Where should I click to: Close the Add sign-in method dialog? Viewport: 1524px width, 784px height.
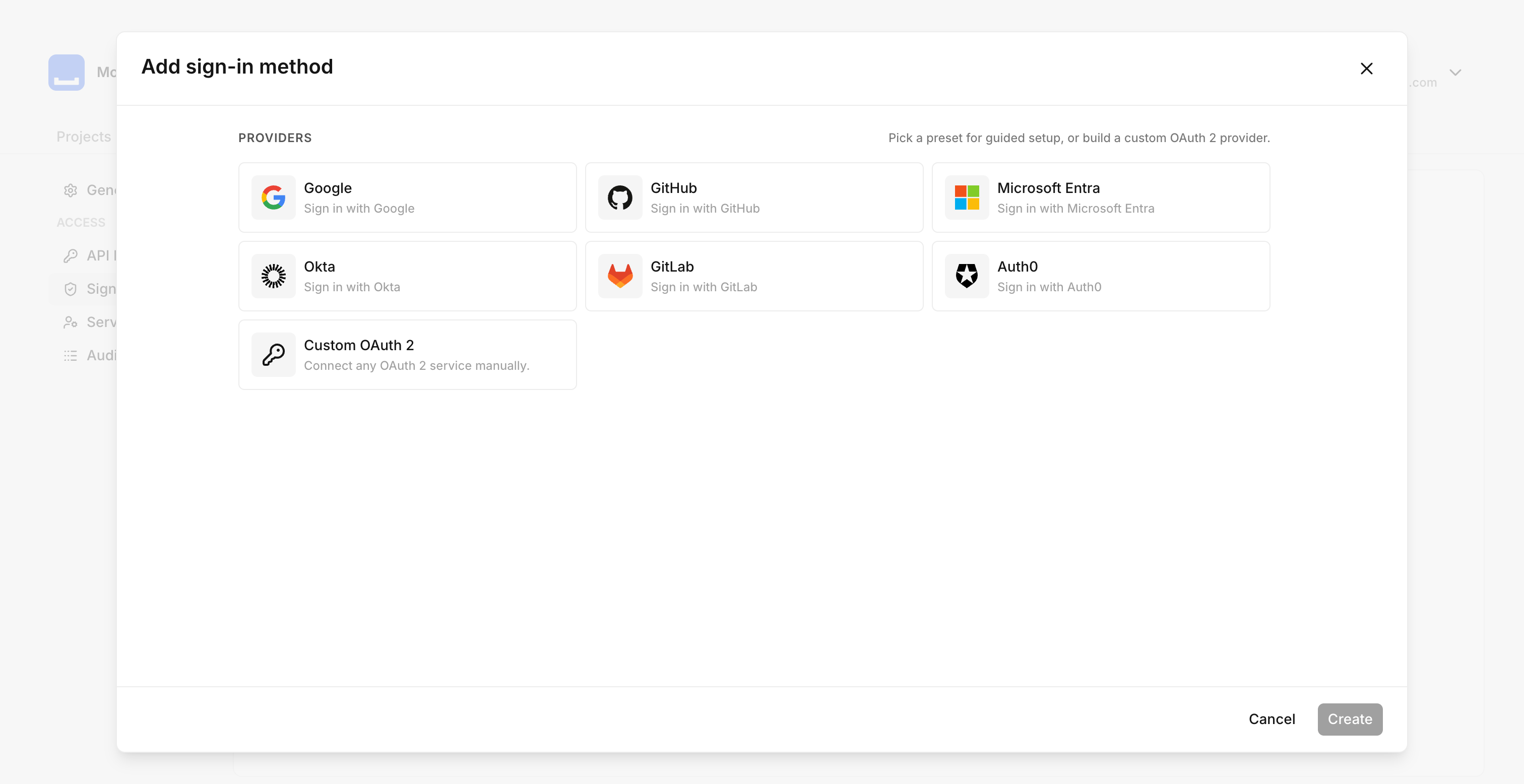[1367, 69]
